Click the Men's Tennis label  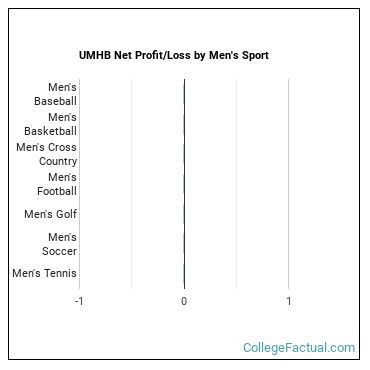tap(45, 273)
